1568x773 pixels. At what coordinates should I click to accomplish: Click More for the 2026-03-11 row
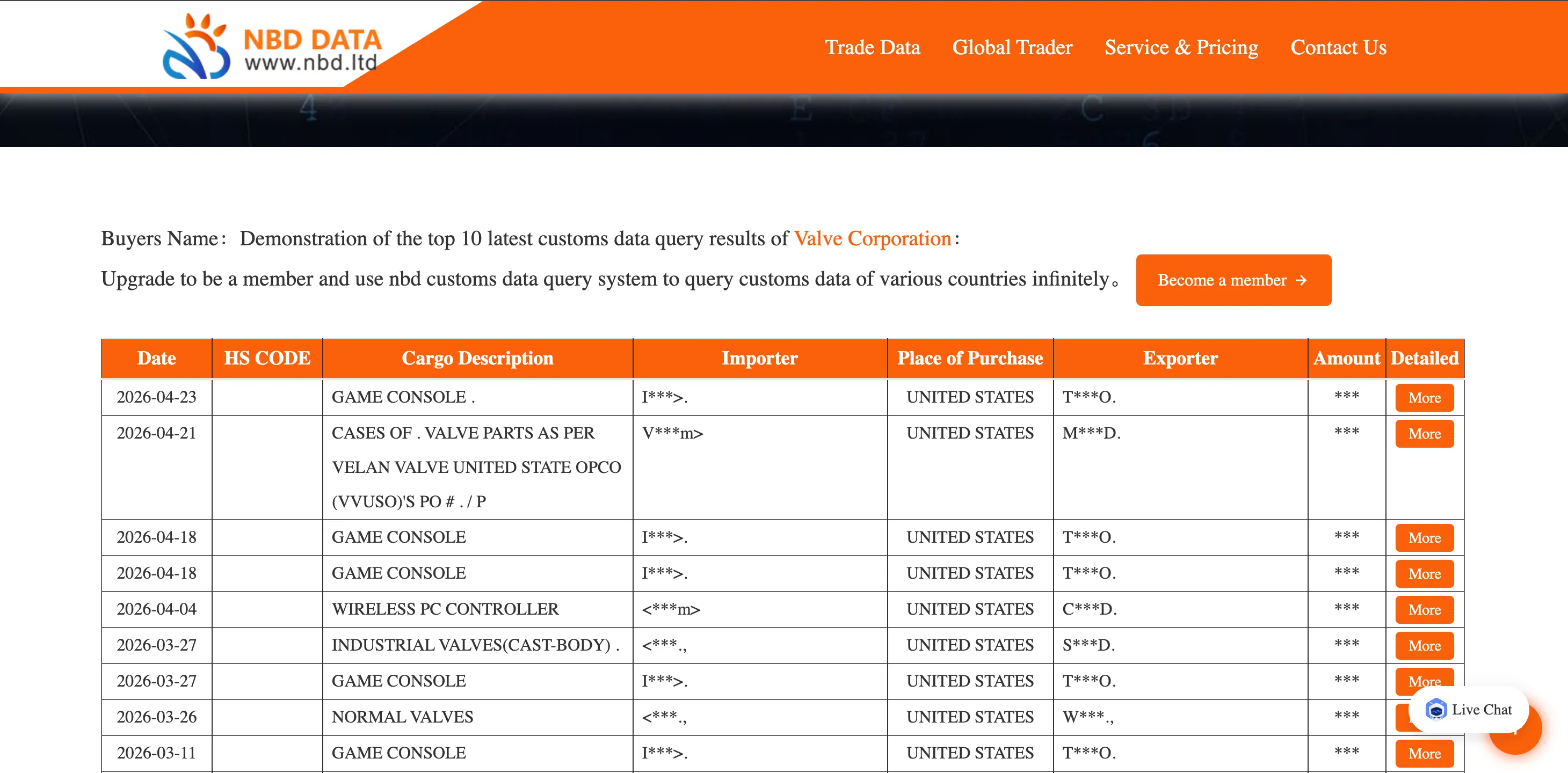click(x=1424, y=754)
